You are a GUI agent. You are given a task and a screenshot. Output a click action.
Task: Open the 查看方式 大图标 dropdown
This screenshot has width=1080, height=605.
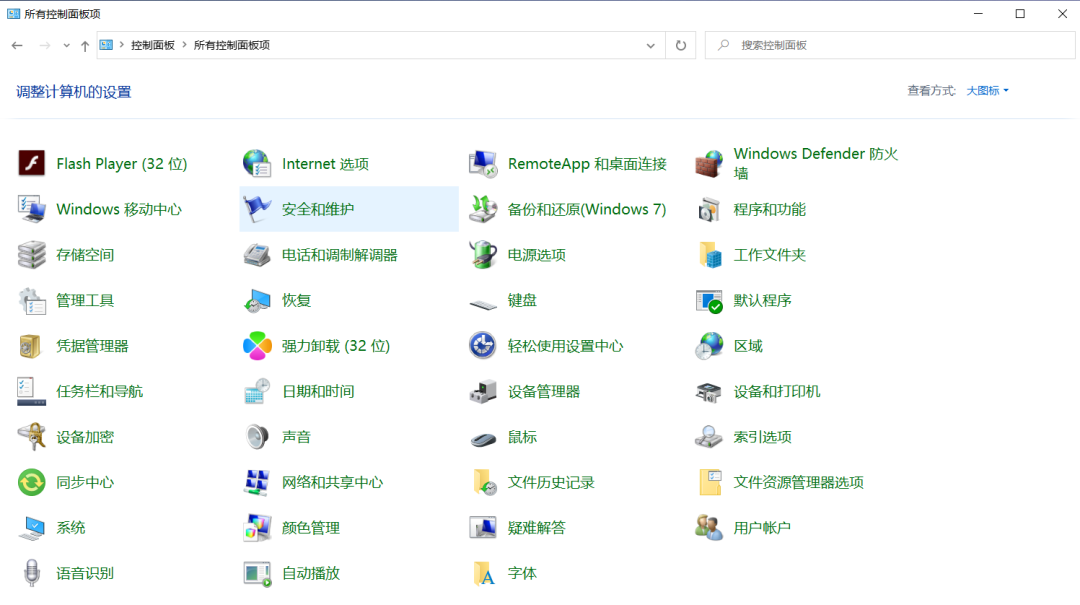985,90
